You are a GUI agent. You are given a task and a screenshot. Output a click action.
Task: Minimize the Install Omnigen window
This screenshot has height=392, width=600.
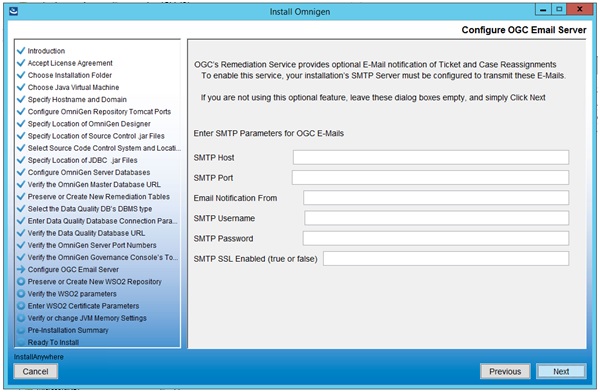[x=543, y=9]
